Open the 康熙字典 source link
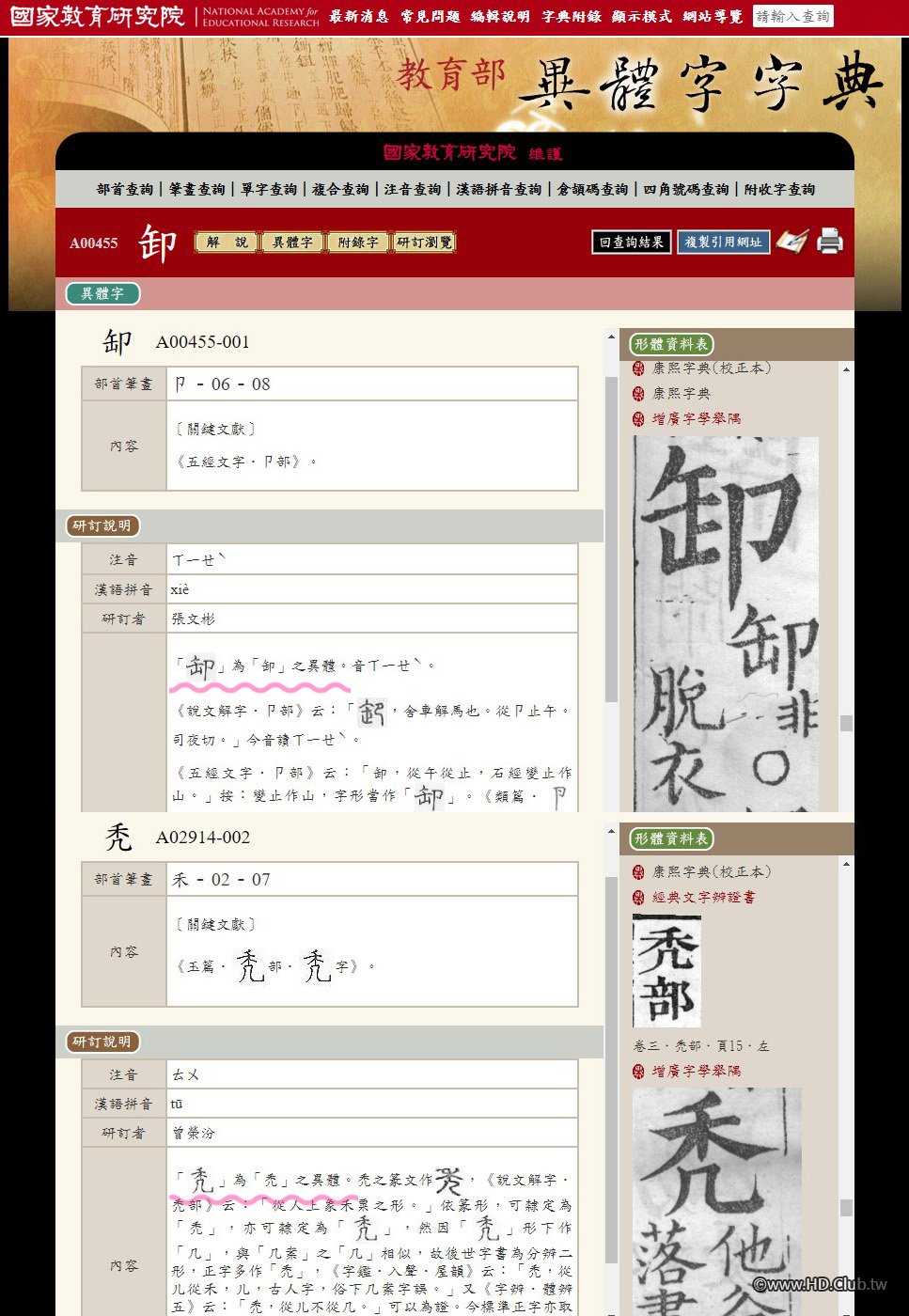Viewport: 909px width, 1316px height. pos(682,393)
